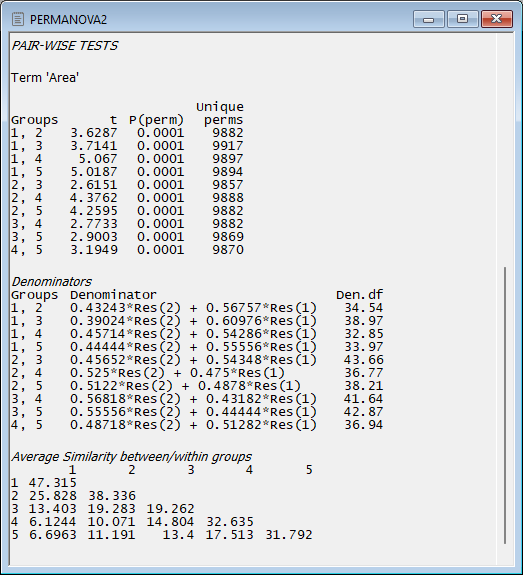Viewport: 523px width, 575px height.
Task: Click denominator '0.45714*Res(2) + 0.54286*Res(1)'
Action: click(x=193, y=334)
